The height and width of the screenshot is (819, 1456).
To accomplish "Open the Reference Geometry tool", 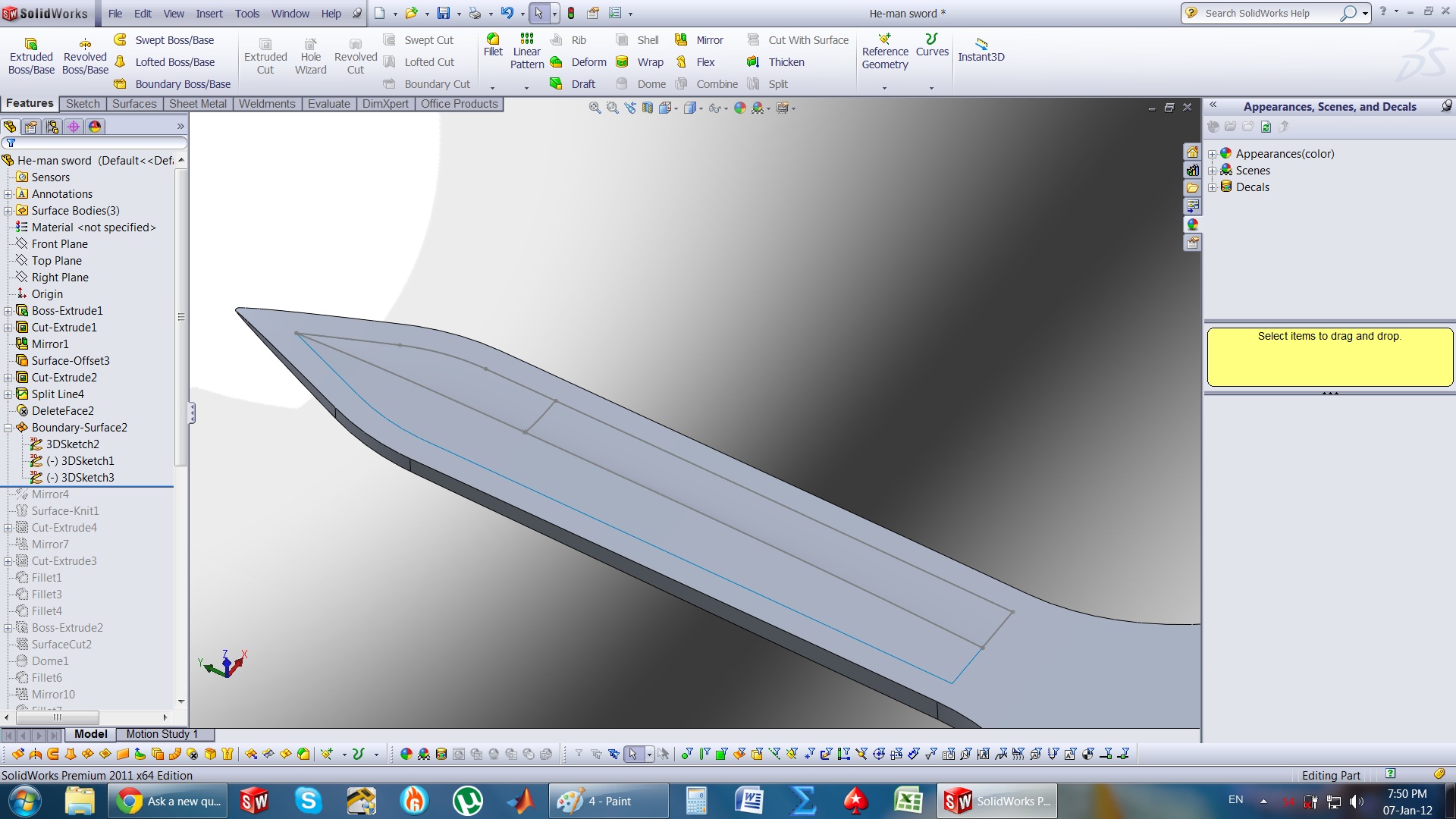I will point(884,52).
